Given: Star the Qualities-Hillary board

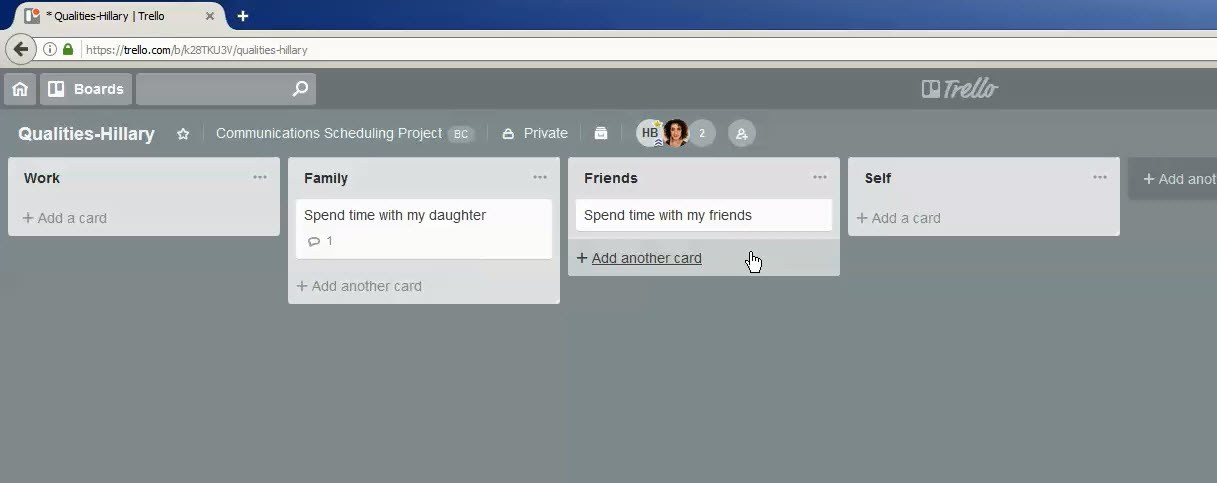Looking at the screenshot, I should pyautogui.click(x=183, y=134).
